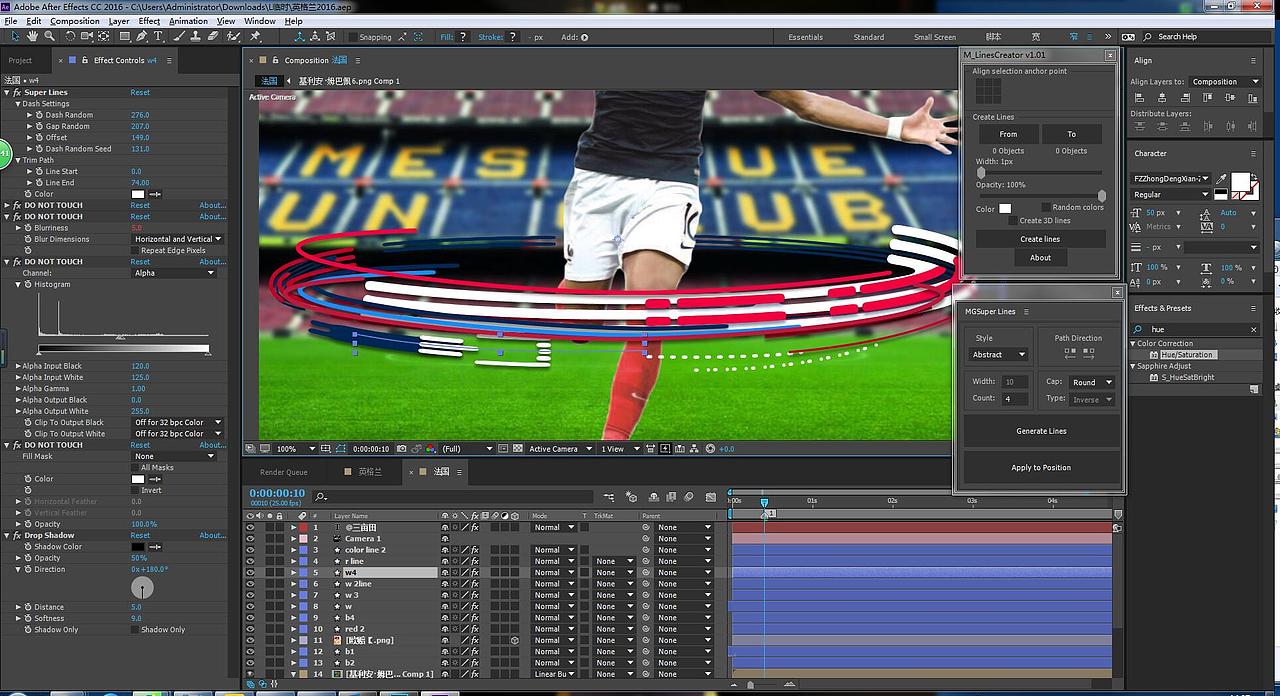Click the Create lines button
The height and width of the screenshot is (696, 1280).
(1040, 239)
